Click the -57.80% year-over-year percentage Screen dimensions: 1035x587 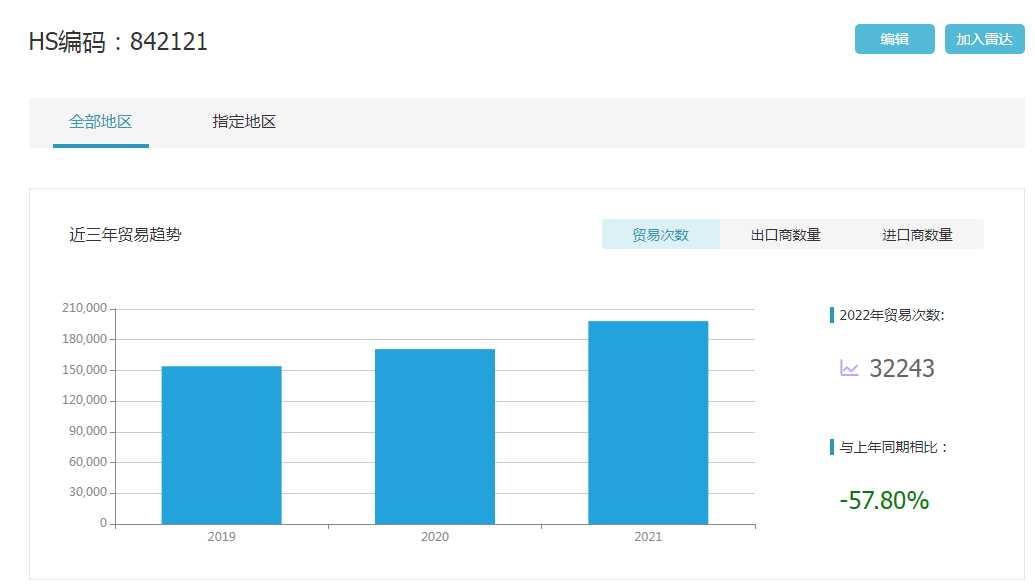pyautogui.click(x=884, y=500)
